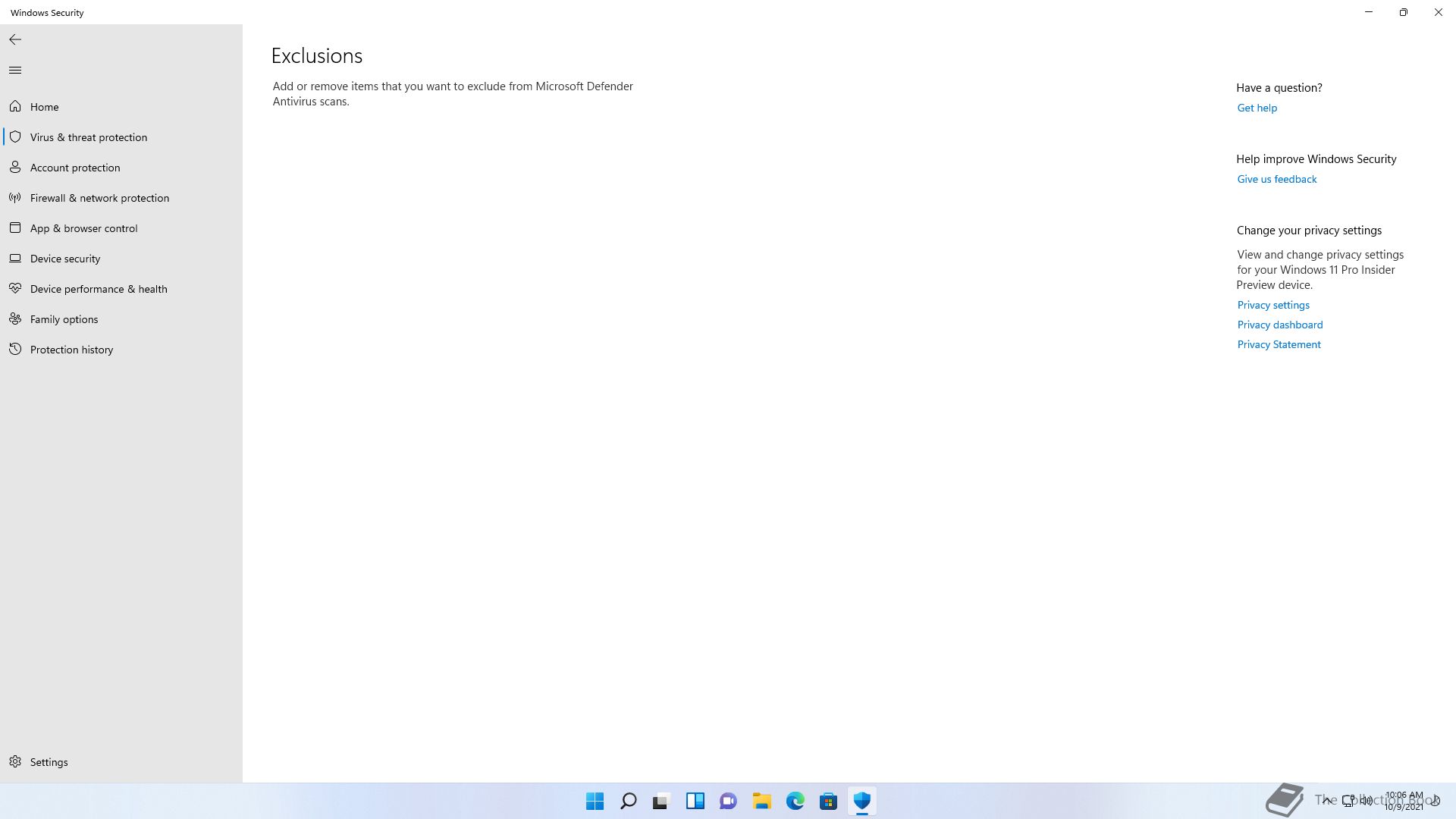Open File Explorer from taskbar

[x=762, y=801]
